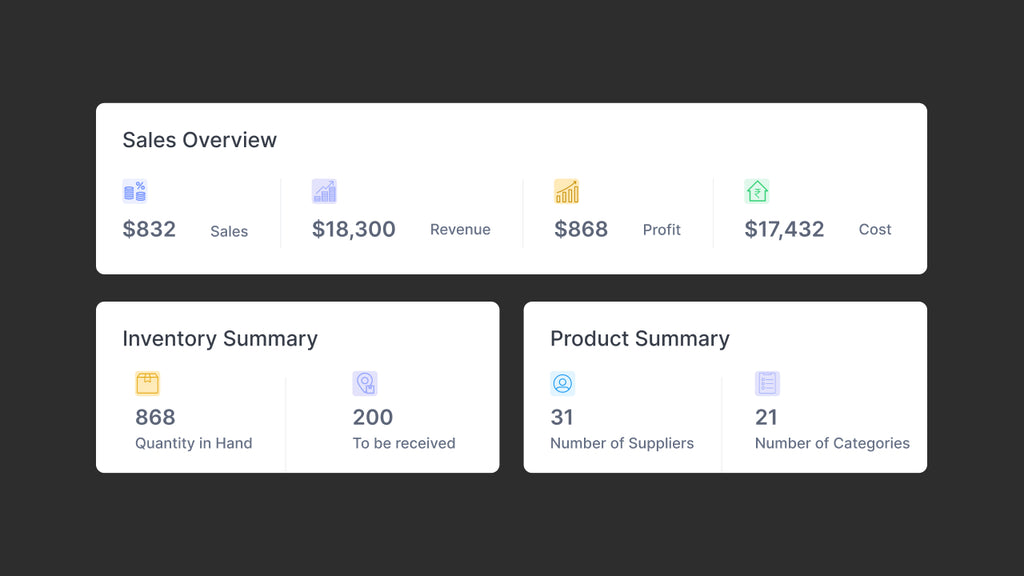The image size is (1024, 576).
Task: Open the Number of Suppliers person icon
Action: click(562, 383)
